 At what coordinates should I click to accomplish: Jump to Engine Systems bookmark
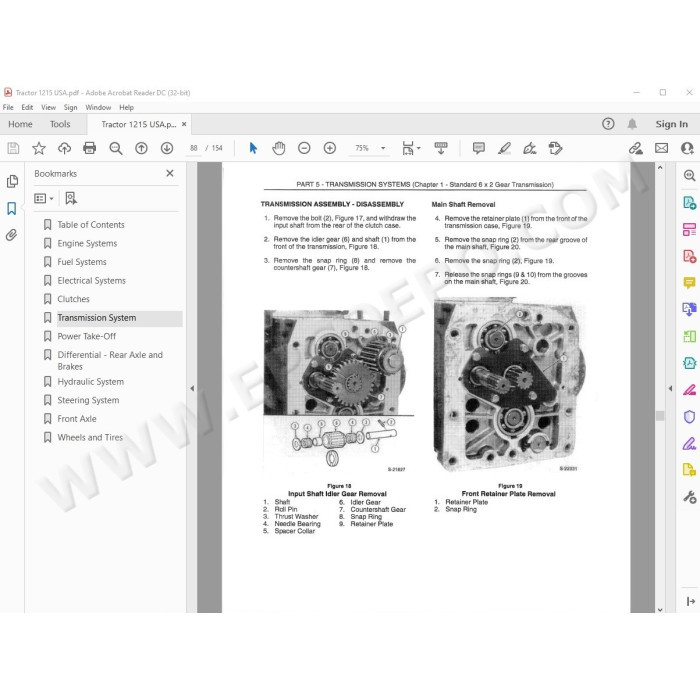point(88,243)
